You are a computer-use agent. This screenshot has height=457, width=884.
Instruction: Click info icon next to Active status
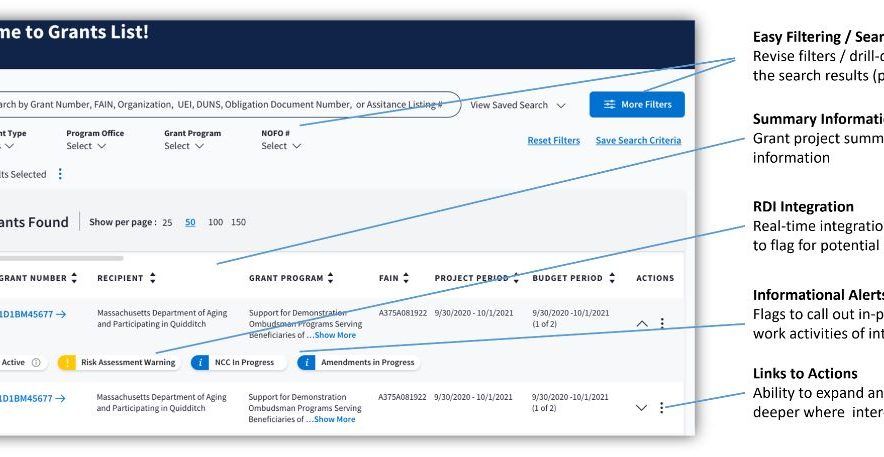[36, 363]
